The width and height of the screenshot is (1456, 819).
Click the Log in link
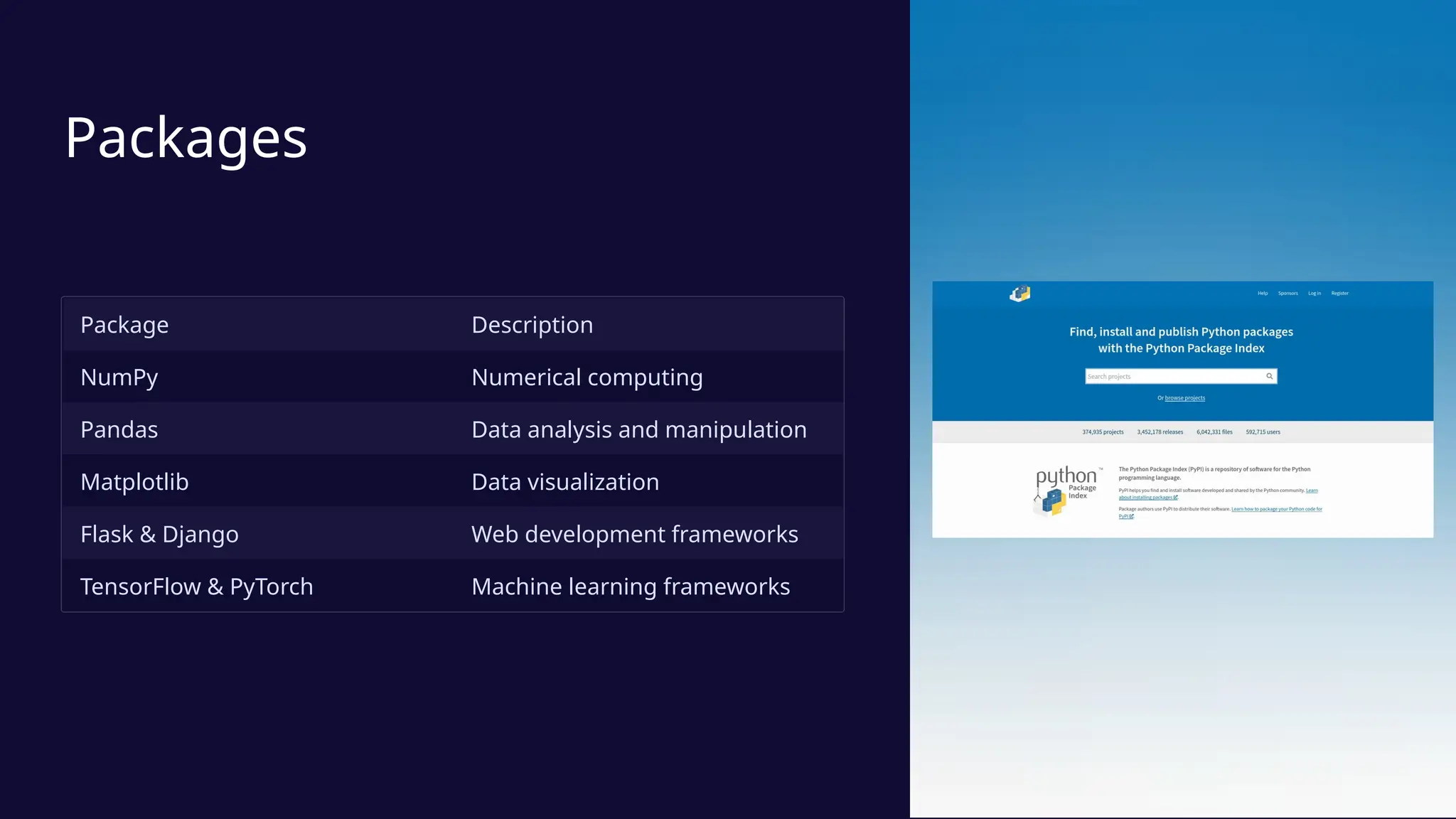point(1314,293)
